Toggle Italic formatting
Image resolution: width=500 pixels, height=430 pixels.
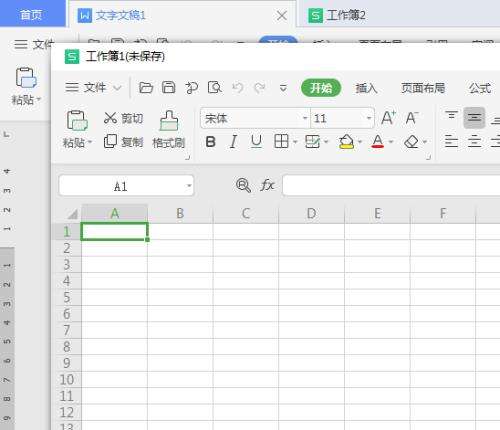[x=233, y=142]
